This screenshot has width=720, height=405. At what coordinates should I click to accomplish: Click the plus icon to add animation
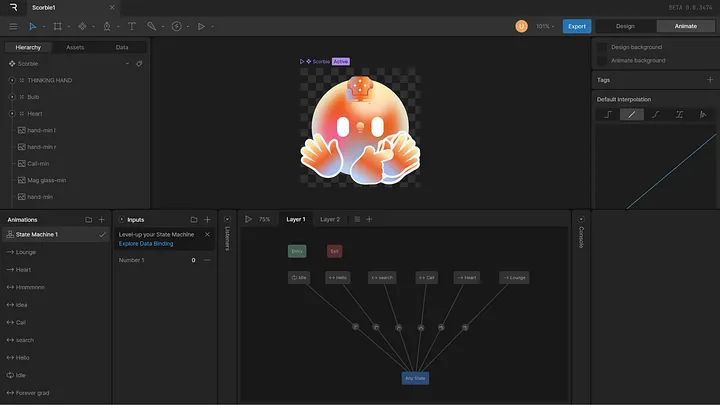pos(101,219)
